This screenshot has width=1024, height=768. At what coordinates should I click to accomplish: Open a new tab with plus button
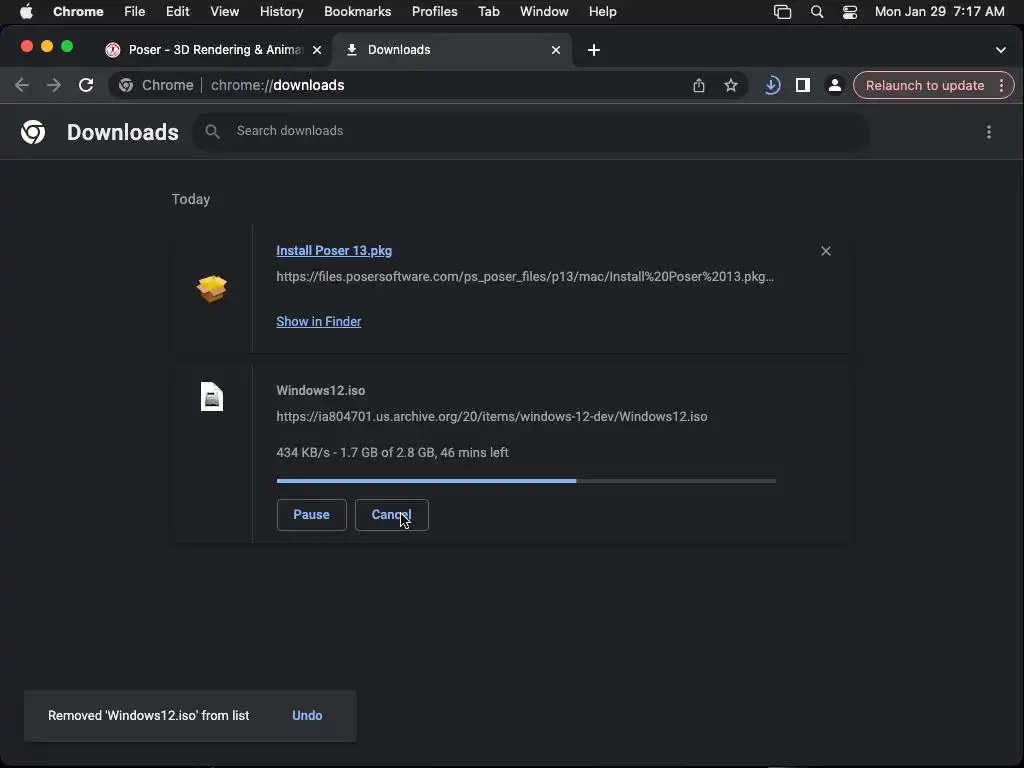[x=594, y=50]
